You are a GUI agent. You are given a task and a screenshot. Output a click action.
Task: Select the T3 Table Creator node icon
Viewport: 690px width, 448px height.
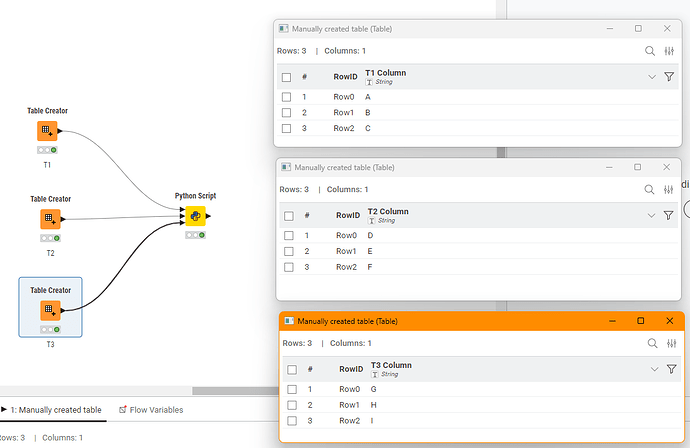(50, 310)
